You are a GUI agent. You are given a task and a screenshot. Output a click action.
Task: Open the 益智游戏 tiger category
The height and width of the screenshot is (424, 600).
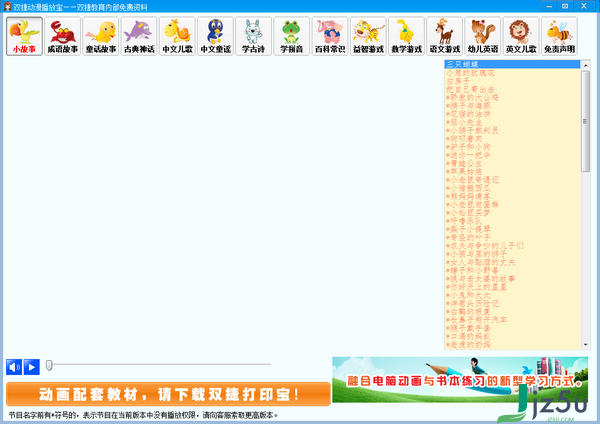tap(368, 36)
